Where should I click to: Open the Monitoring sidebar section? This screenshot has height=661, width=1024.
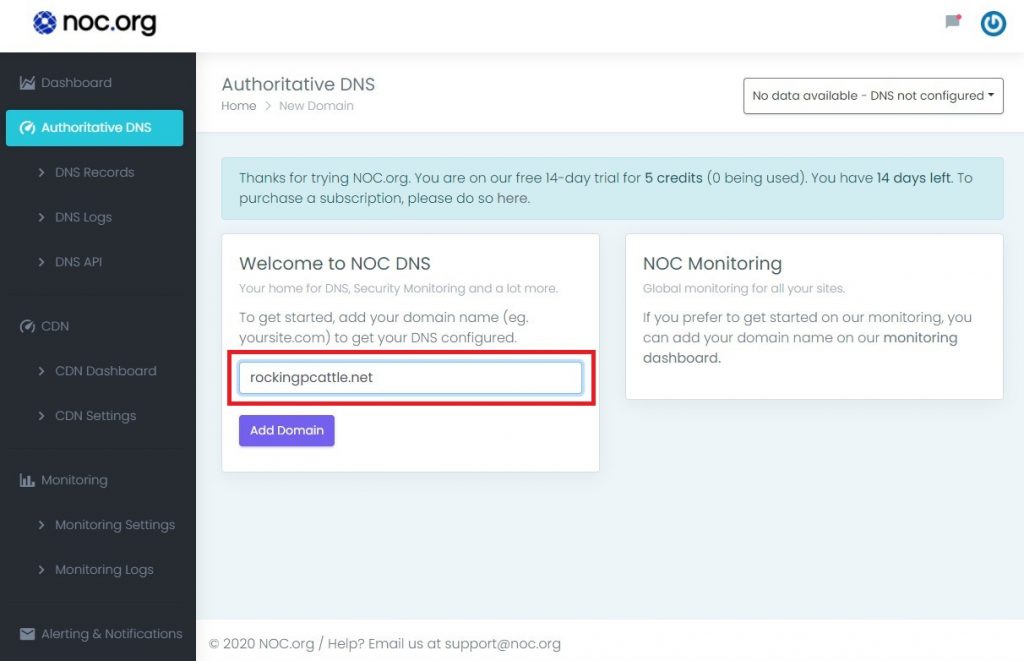[74, 480]
